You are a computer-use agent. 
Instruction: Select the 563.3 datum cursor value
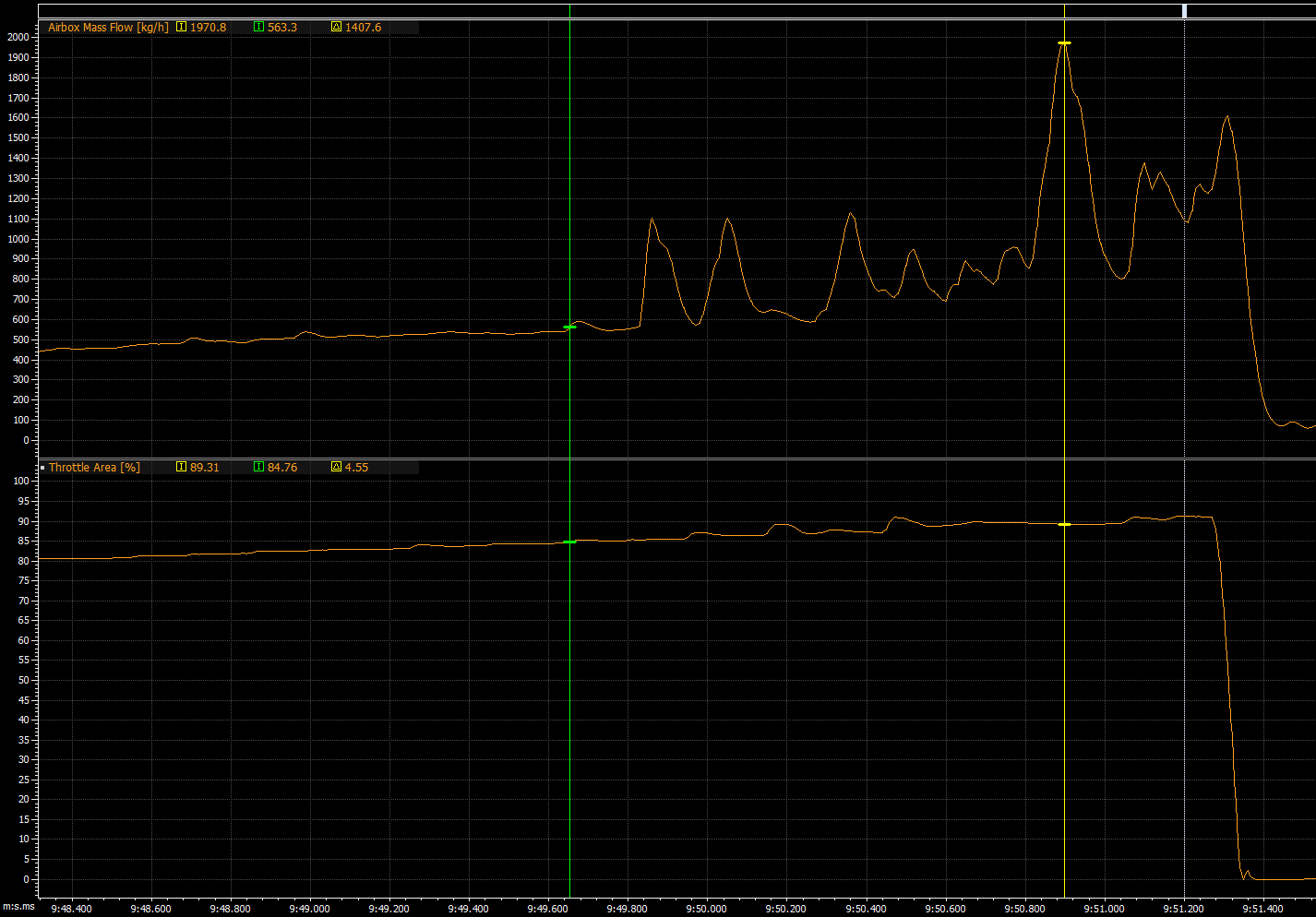pos(282,28)
